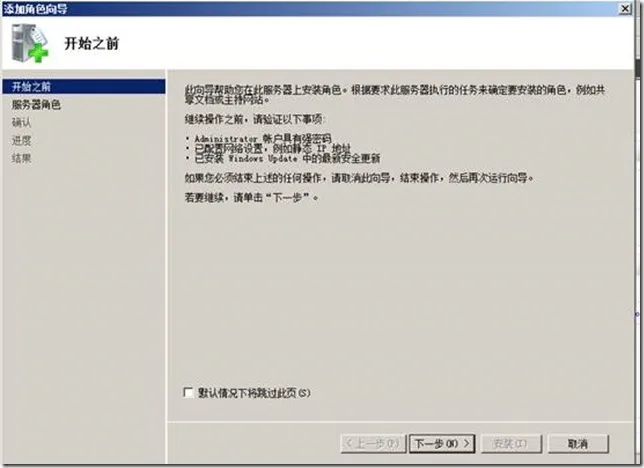Close the 添加角色向导 window with X
The width and height of the screenshot is (644, 468).
625,8
